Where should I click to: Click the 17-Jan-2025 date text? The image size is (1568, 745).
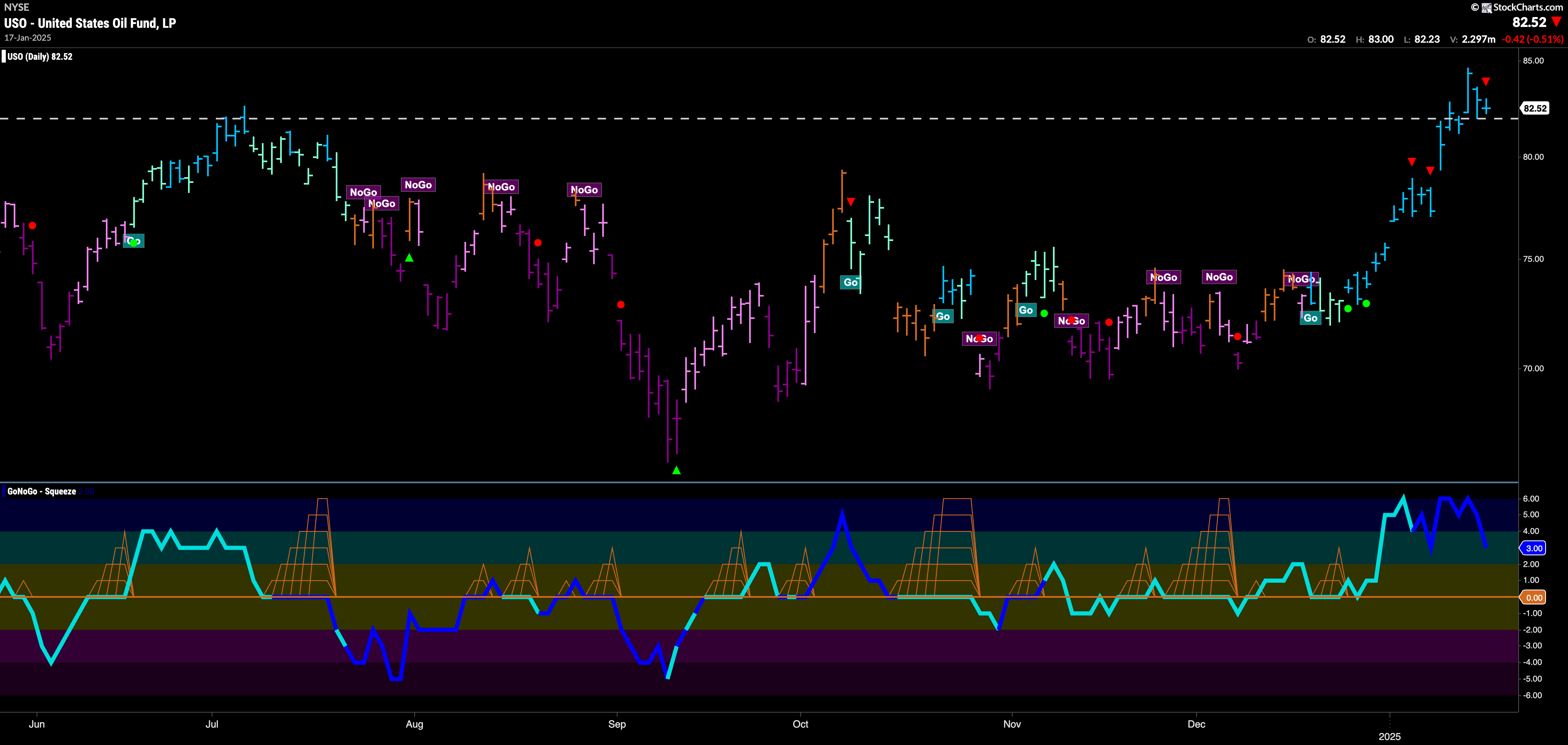(x=27, y=38)
